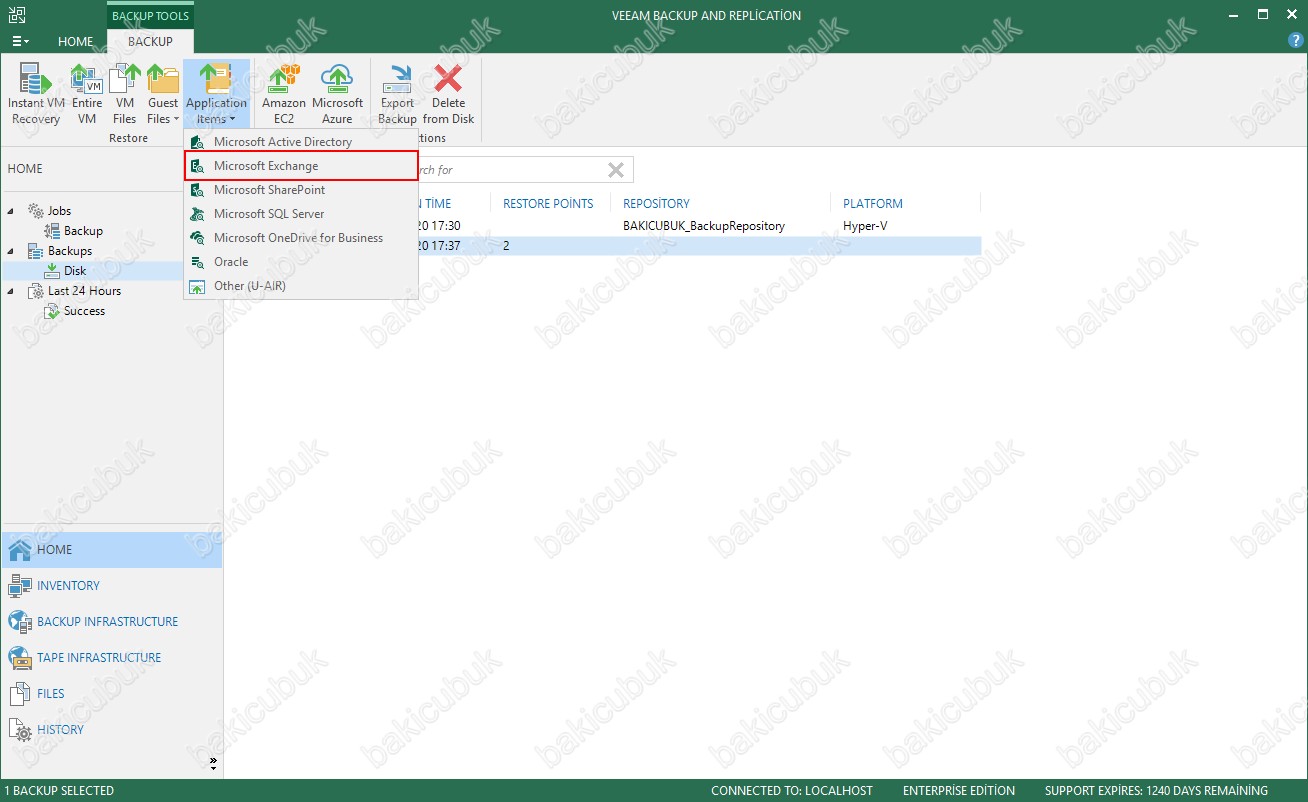Click BAKICUBUK_BackupRepository cell
The height and width of the screenshot is (802, 1308).
tap(704, 226)
